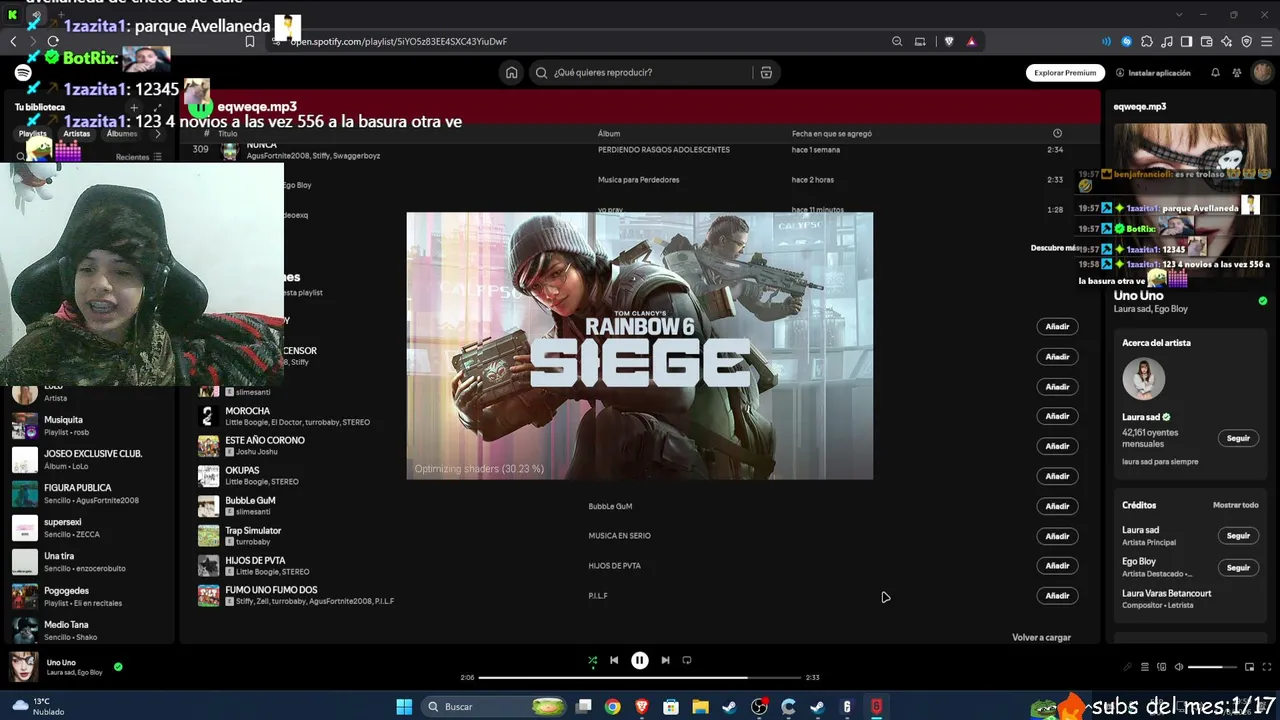
Task: Open OBS Studio from taskbar
Action: pyautogui.click(x=760, y=707)
